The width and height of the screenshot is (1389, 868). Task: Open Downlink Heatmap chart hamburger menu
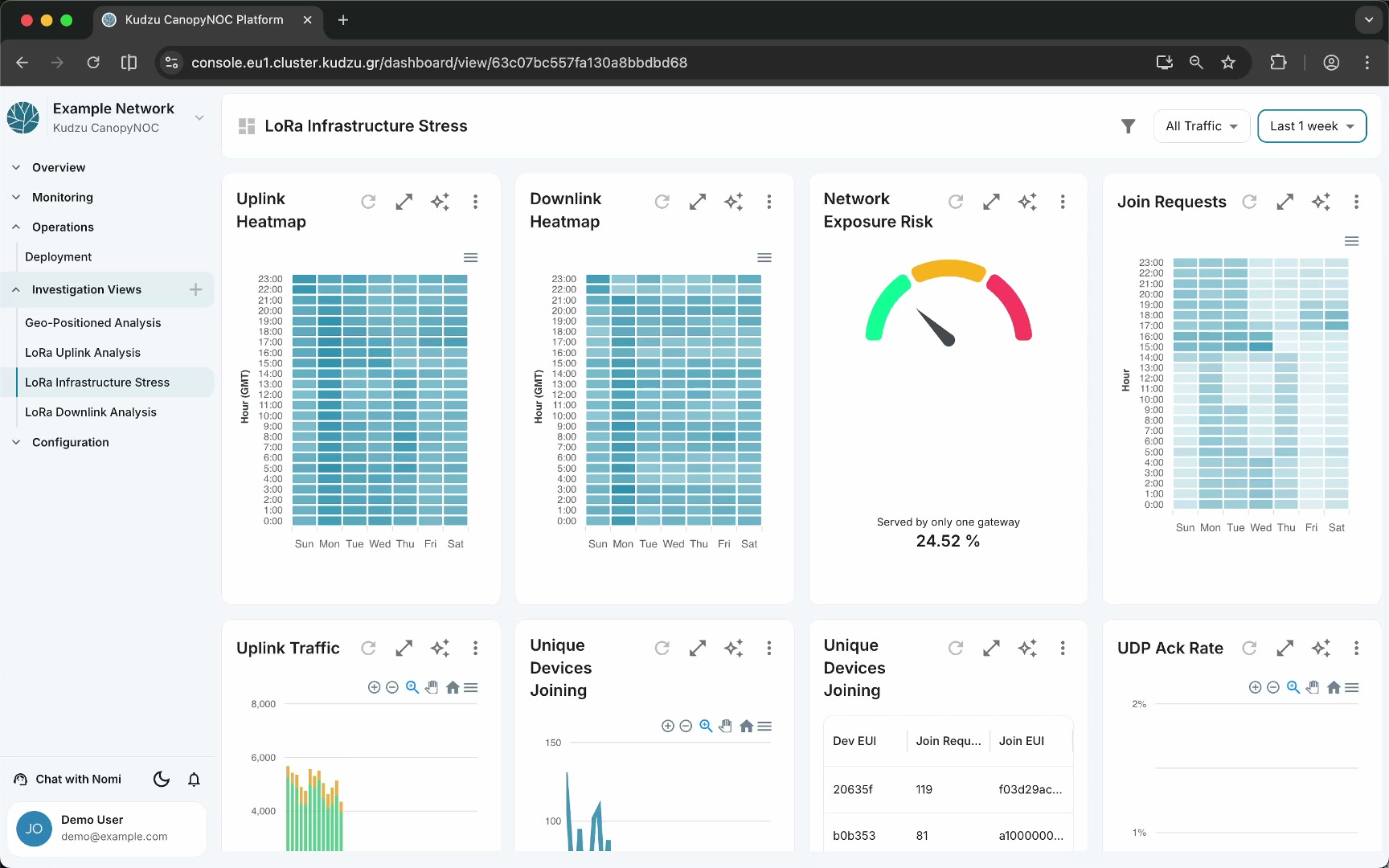[764, 257]
